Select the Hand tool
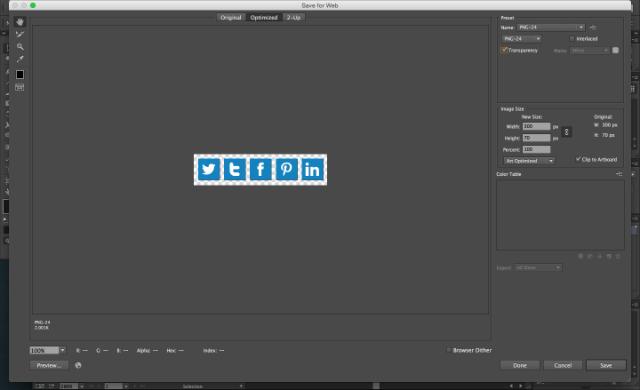The image size is (640, 390). click(20, 22)
